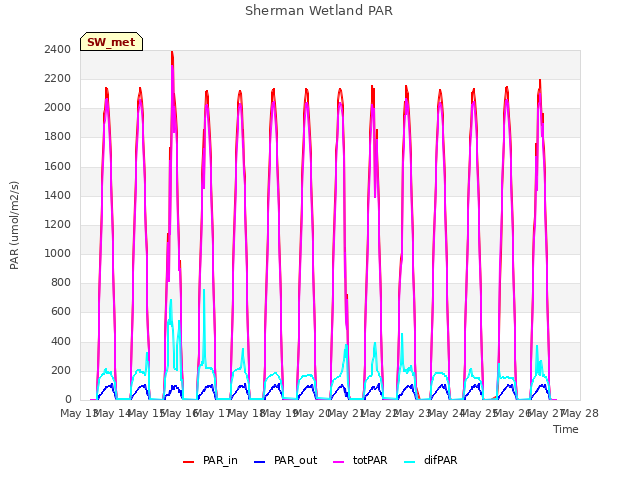Viewport: 640px width, 480px height.
Task: Click the SW_met label badge
Action: [111, 42]
